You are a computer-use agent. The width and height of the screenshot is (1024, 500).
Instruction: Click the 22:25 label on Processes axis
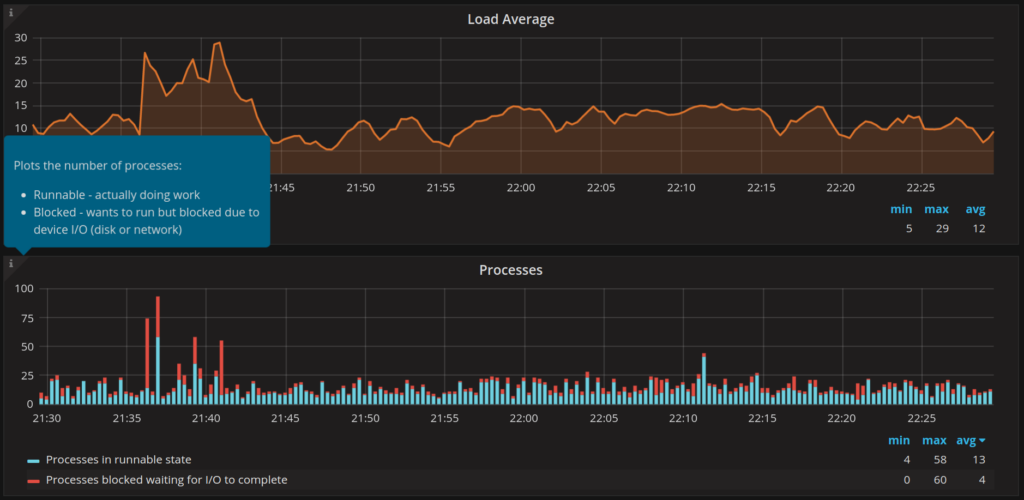point(922,418)
